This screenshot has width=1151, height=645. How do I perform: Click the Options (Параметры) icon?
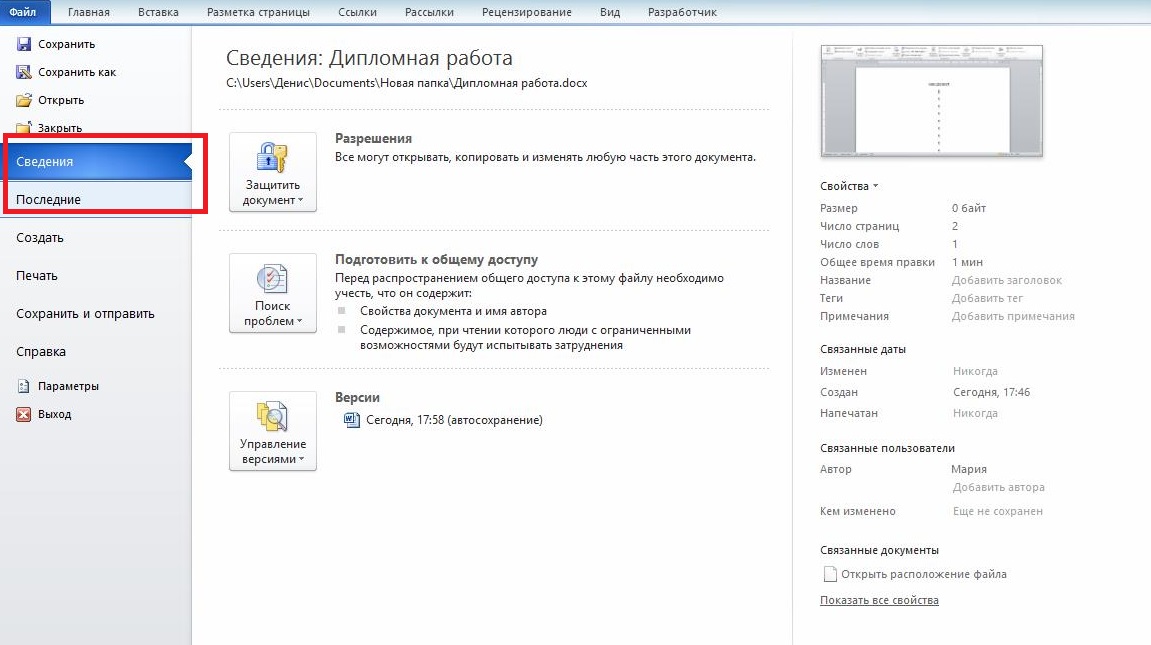click(x=24, y=386)
